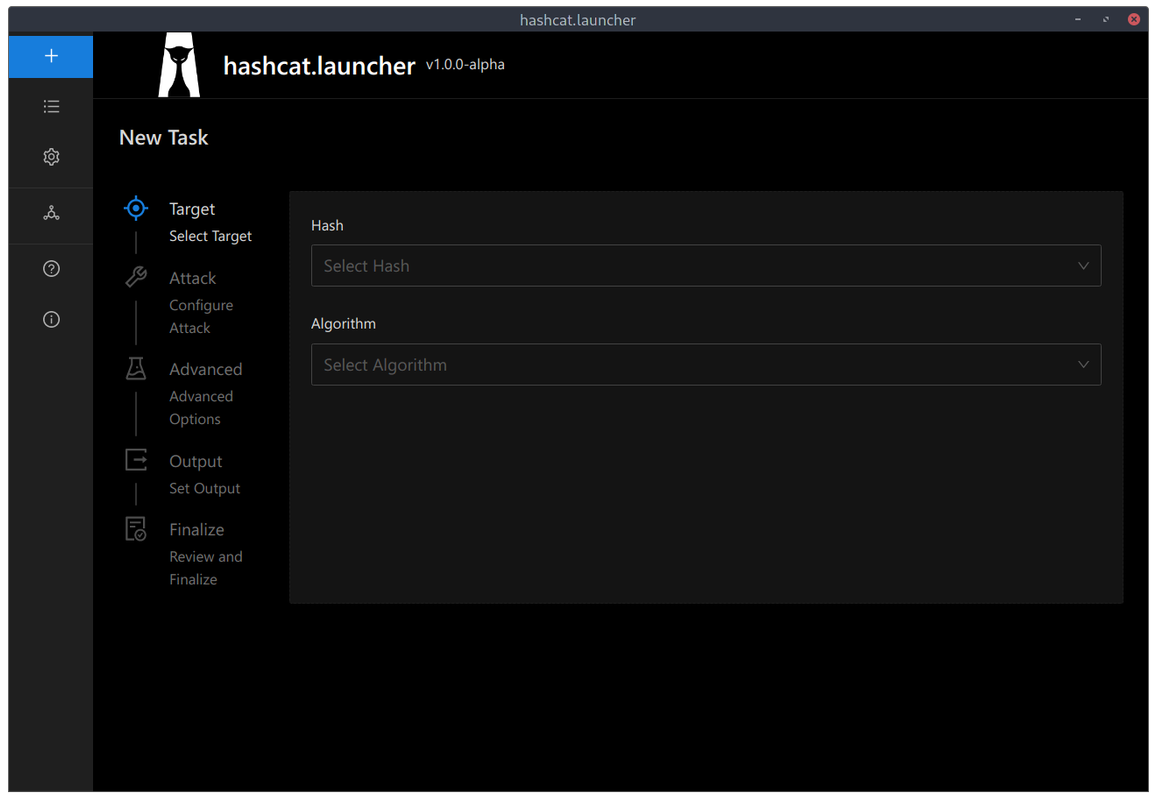
Task: Click the New Task heading
Action: point(164,138)
